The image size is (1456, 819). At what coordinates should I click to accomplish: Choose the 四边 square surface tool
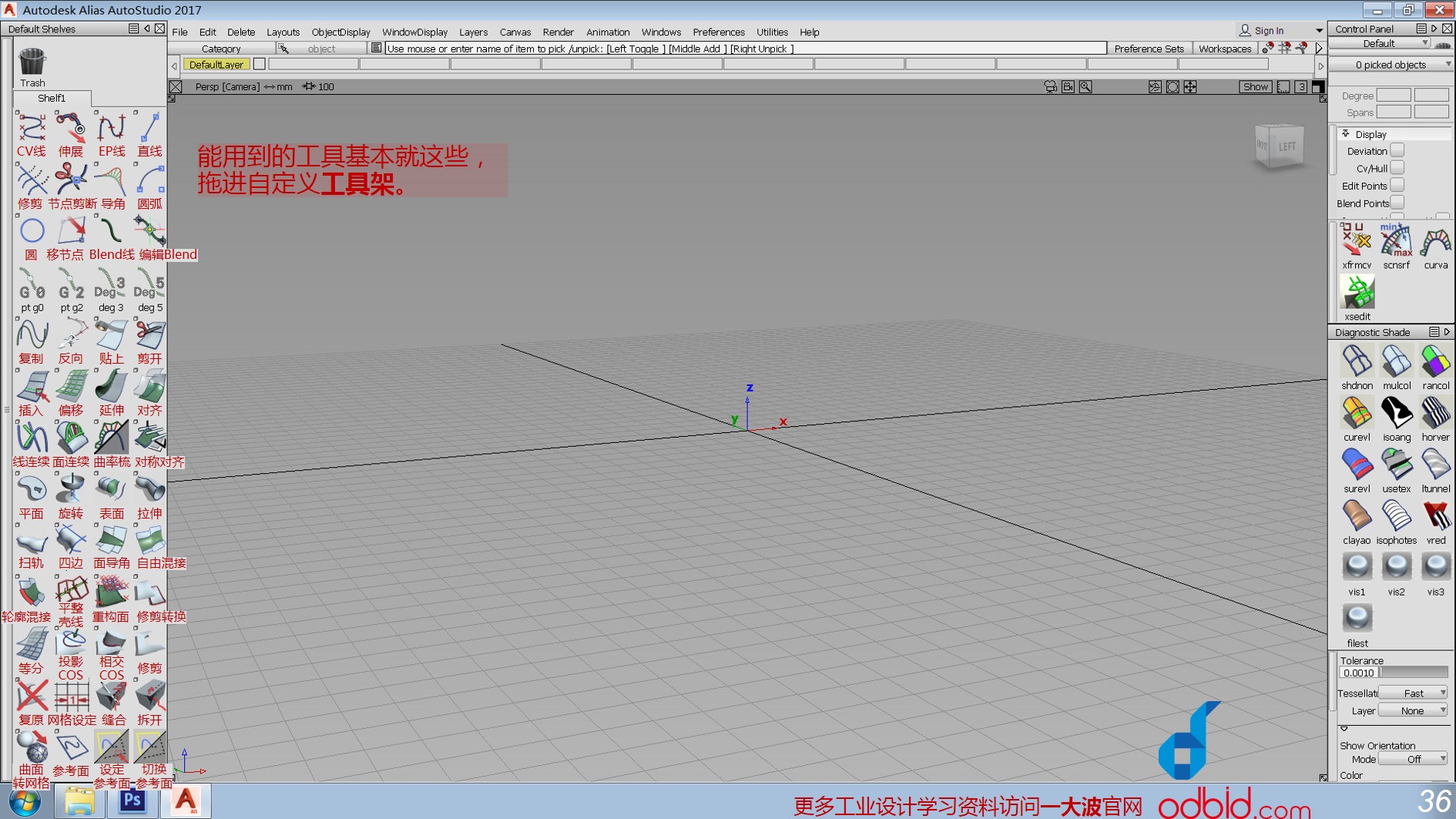tap(72, 540)
